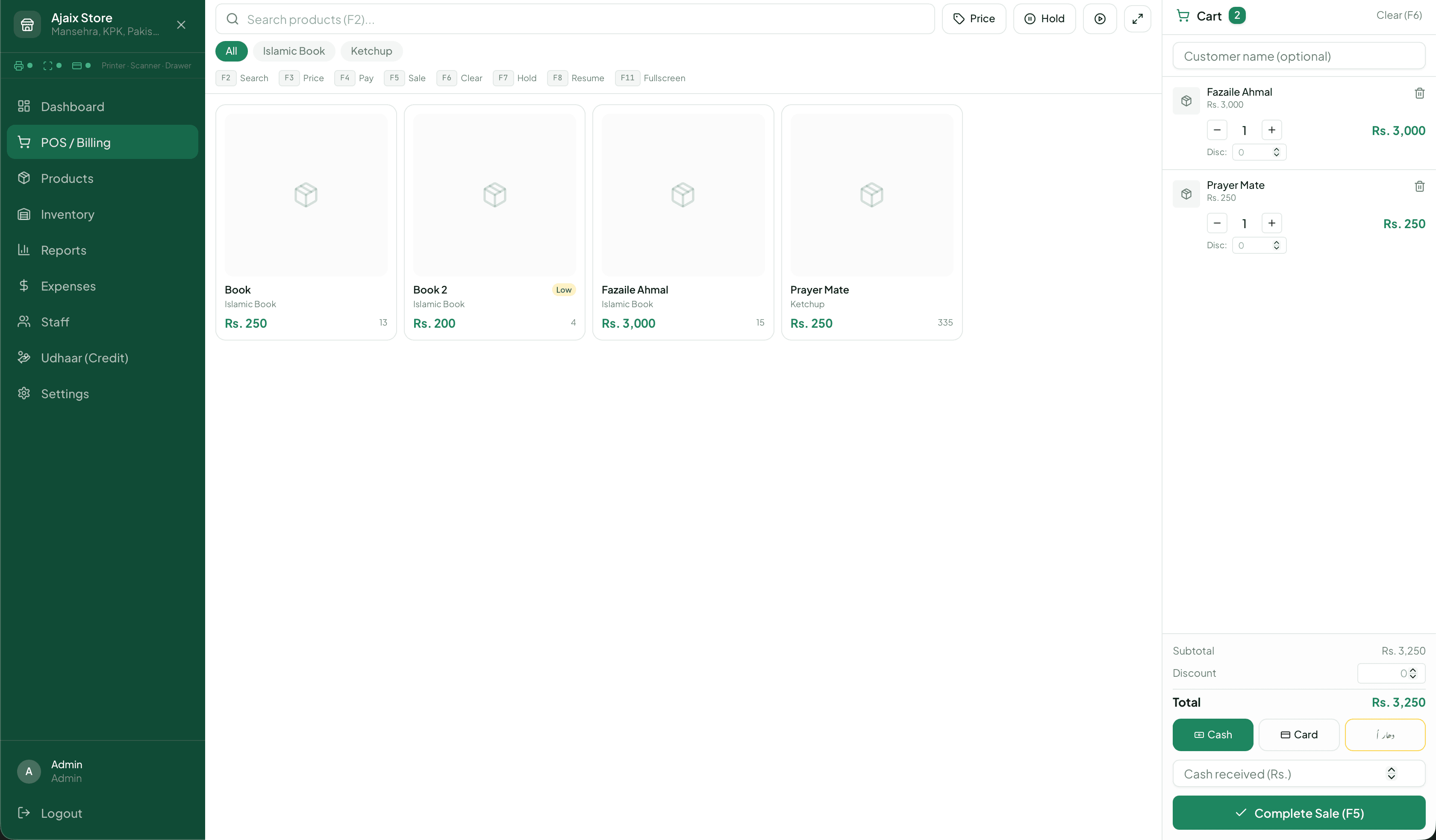Remove Prayer Mate using trash icon
Image resolution: width=1436 pixels, height=840 pixels.
tap(1419, 186)
